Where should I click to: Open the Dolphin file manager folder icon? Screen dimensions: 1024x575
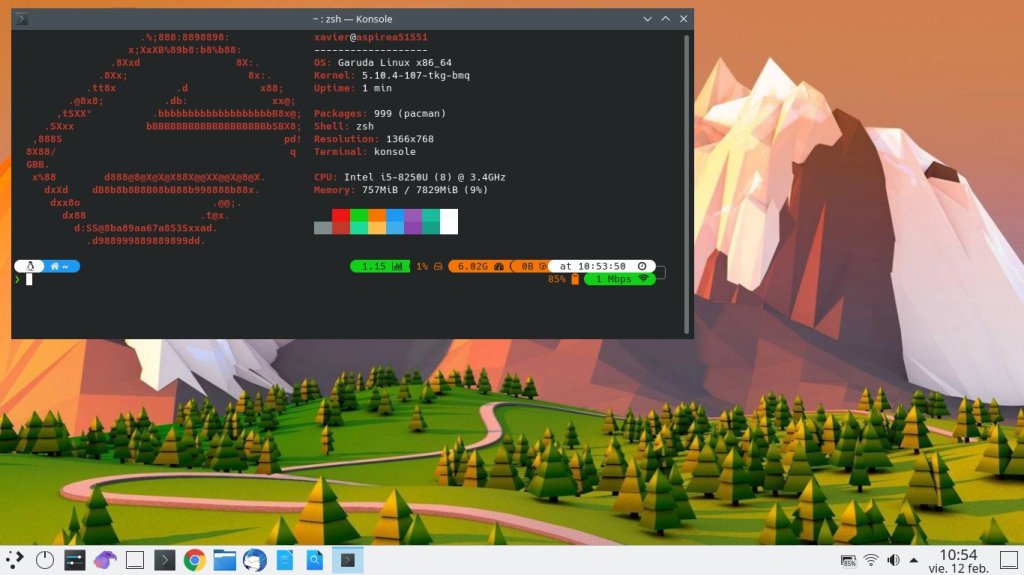tap(225, 560)
